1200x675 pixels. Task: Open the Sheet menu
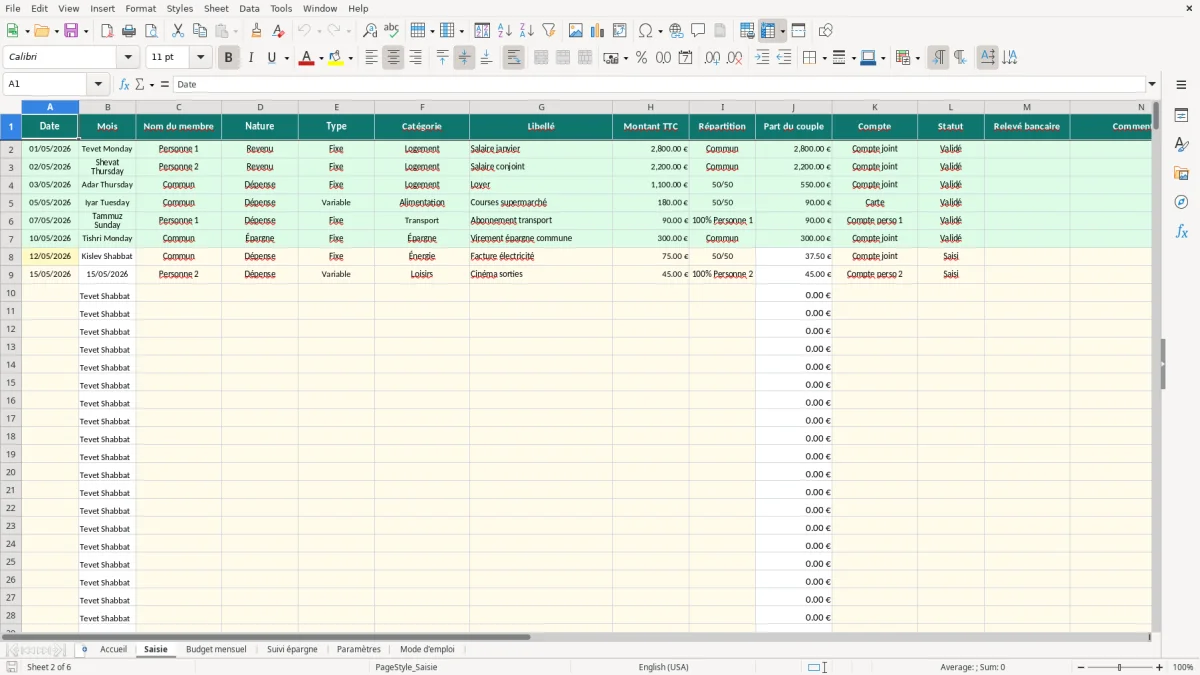[216, 8]
